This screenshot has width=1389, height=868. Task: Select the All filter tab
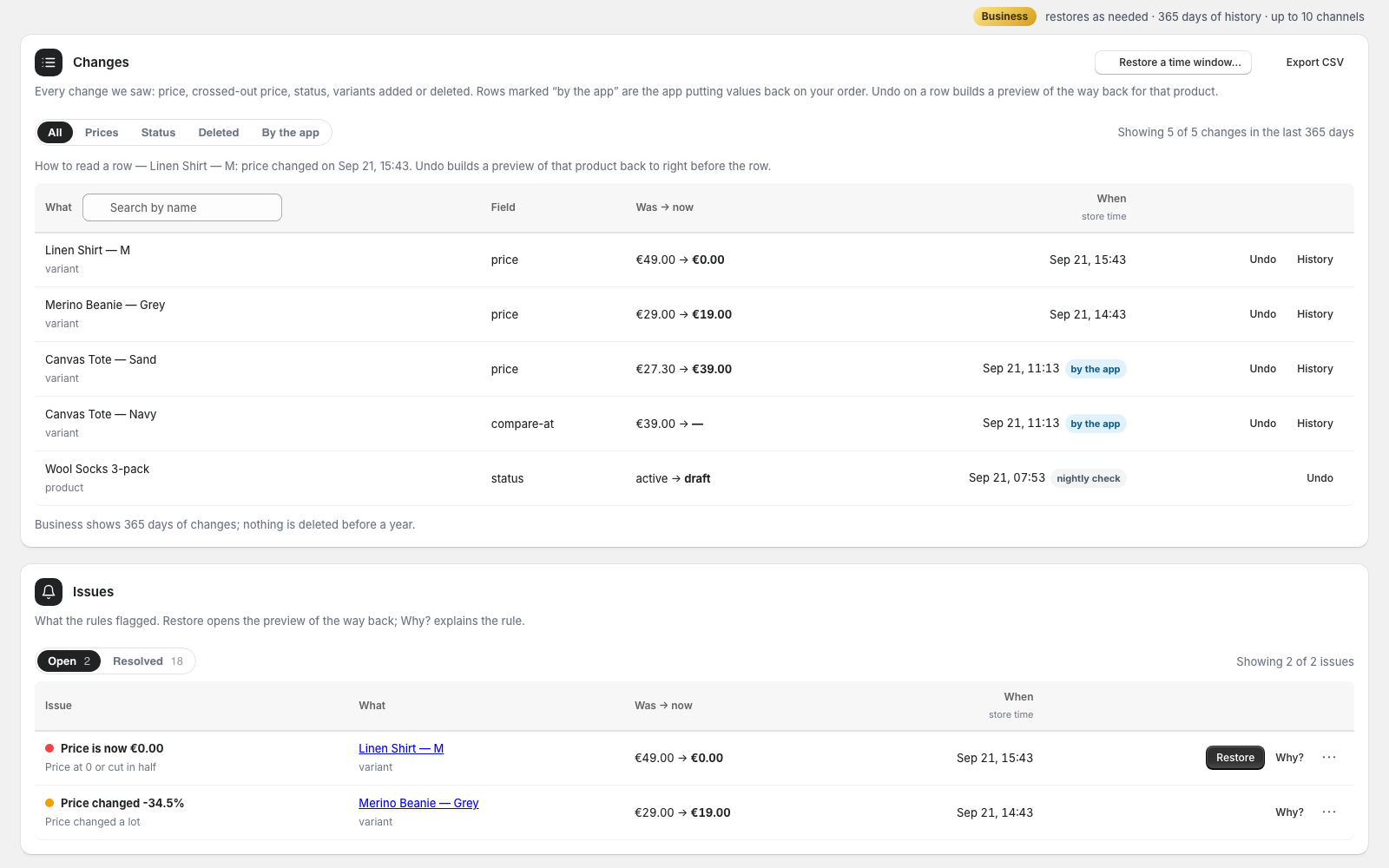click(x=55, y=133)
